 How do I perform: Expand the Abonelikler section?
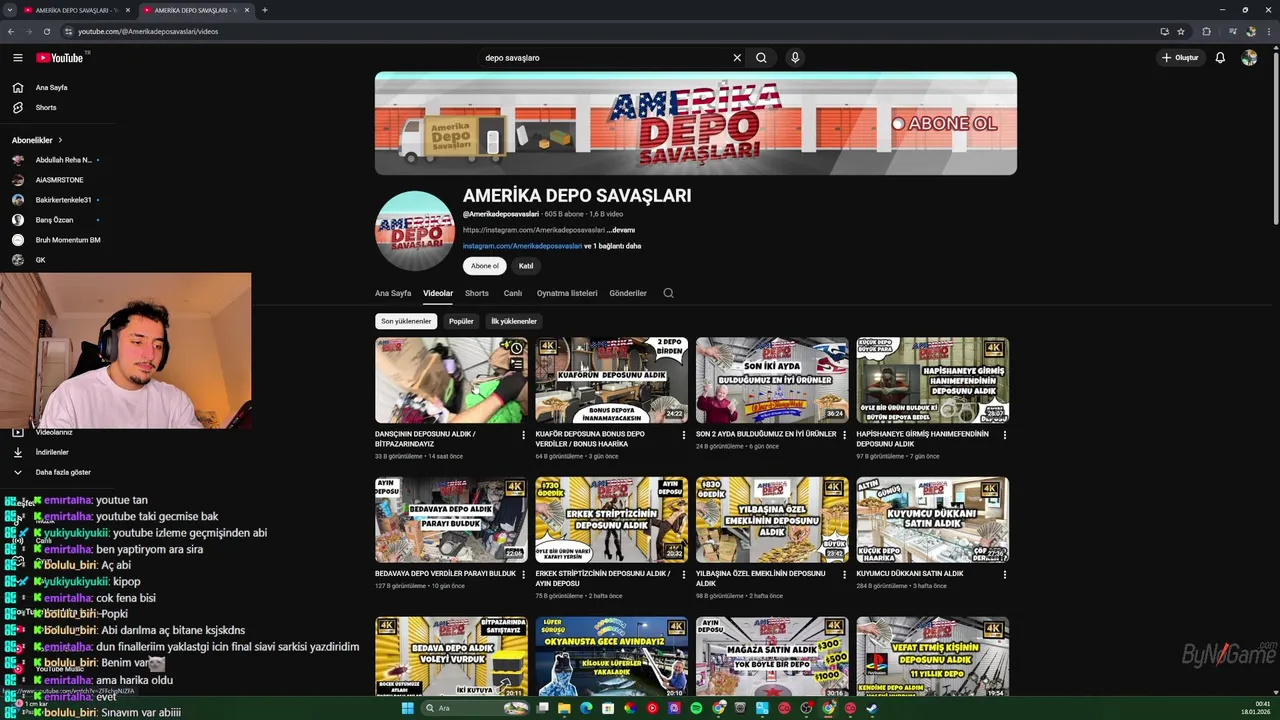[37, 140]
